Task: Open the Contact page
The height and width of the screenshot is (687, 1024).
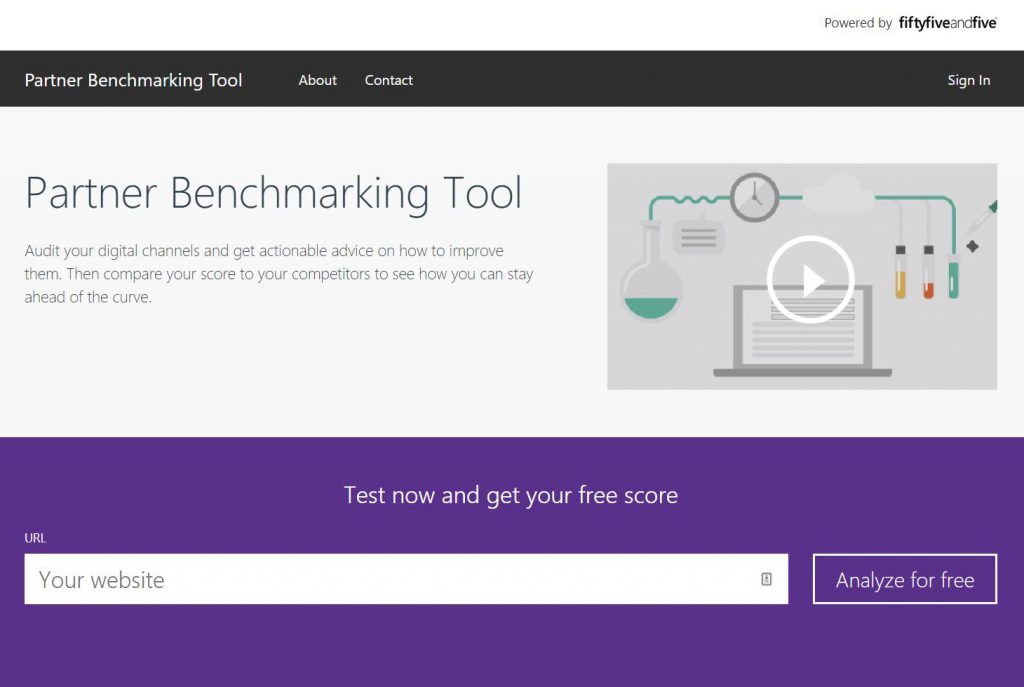Action: point(389,80)
